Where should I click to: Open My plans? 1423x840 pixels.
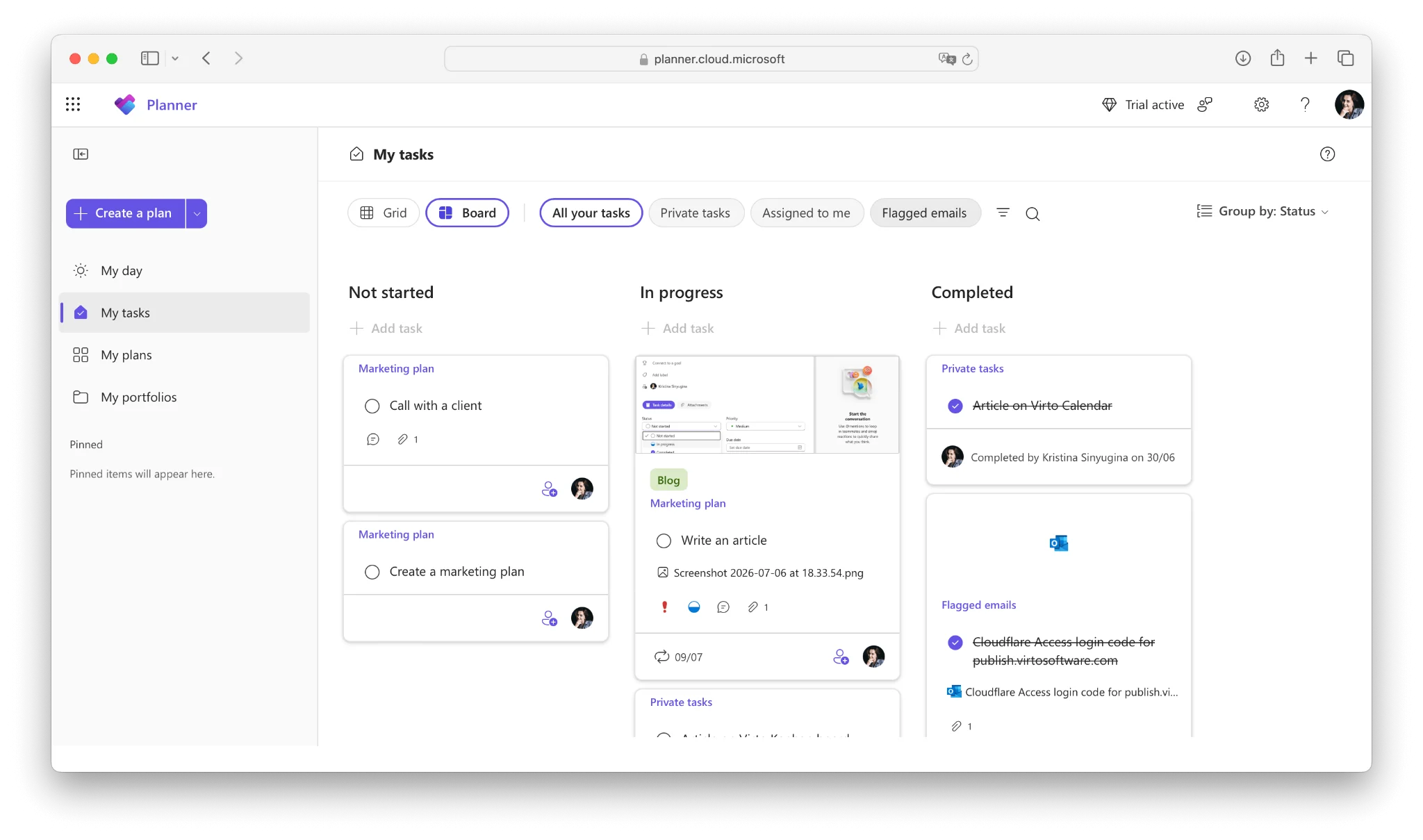pos(185,355)
